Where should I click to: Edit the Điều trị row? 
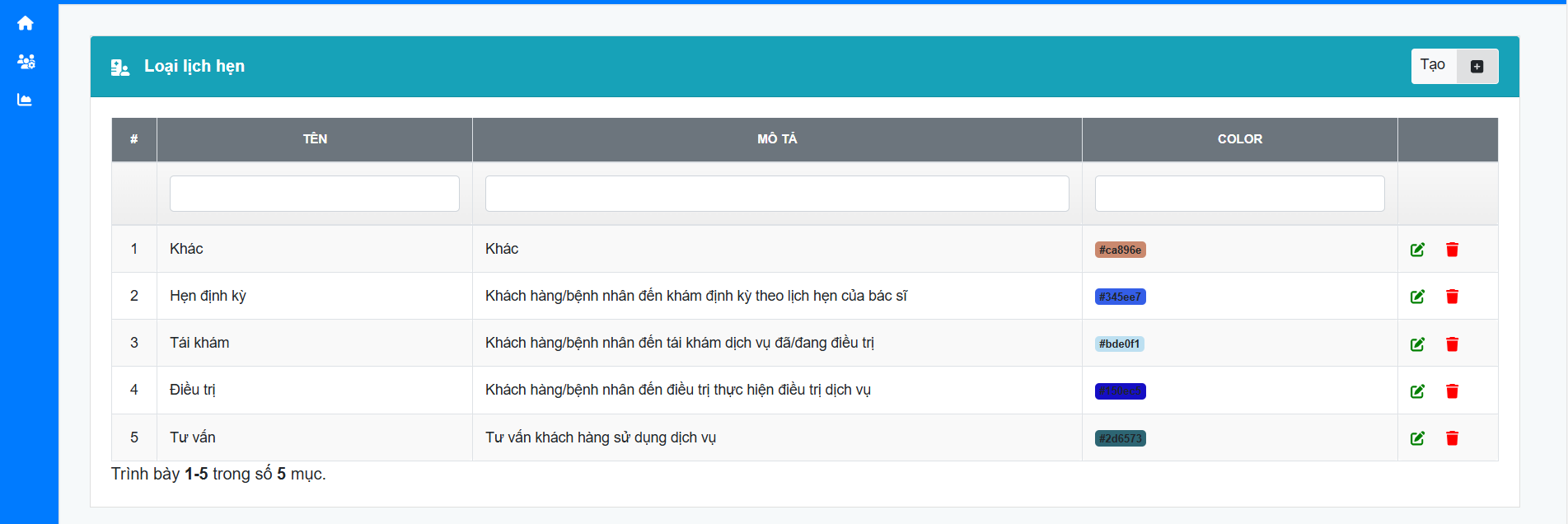[1417, 391]
